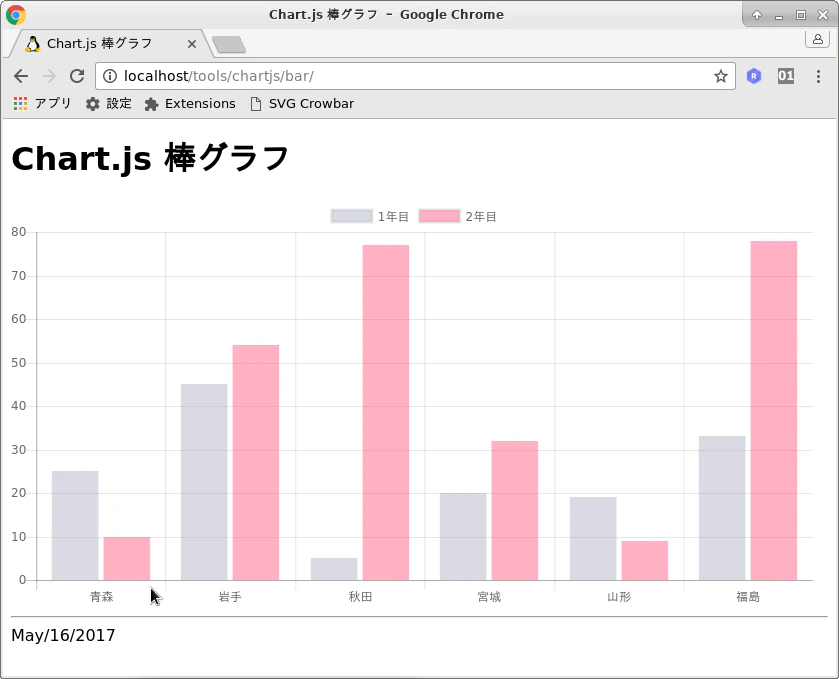
Task: Click the 福島 axis label
Action: tap(748, 597)
